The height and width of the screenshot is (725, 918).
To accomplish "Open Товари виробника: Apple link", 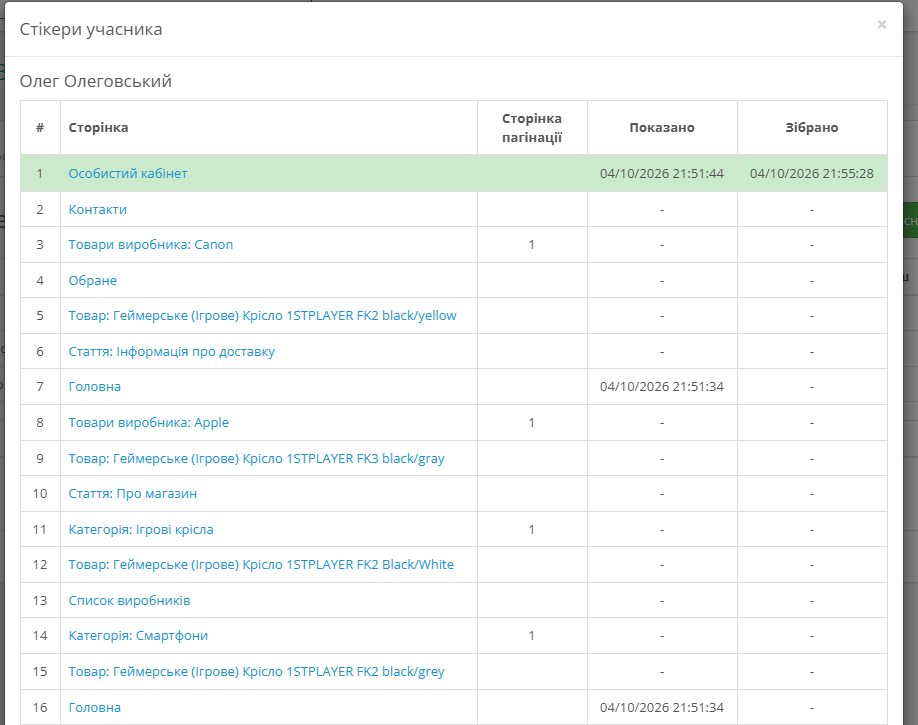I will tap(149, 422).
